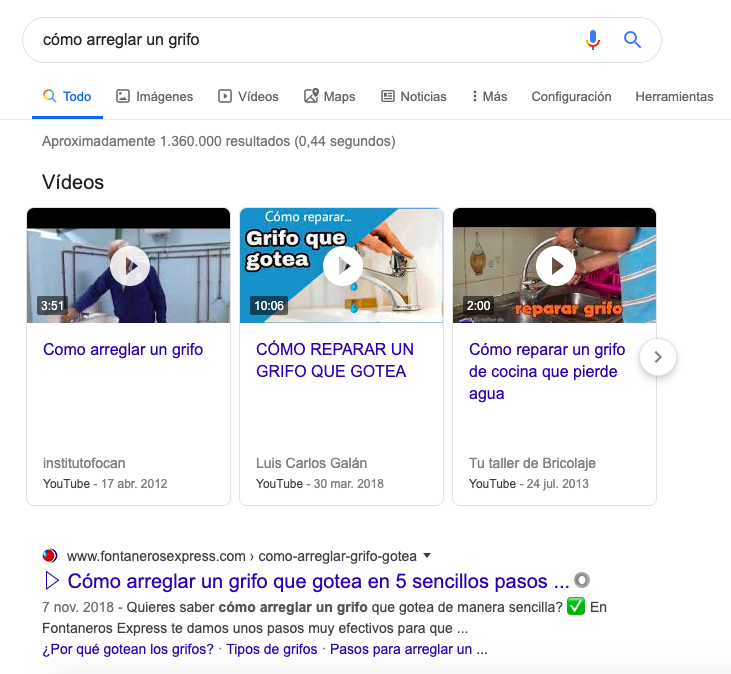Viewport: 731px width, 674px height.
Task: Click the next arrow in videos carousel
Action: 657,357
